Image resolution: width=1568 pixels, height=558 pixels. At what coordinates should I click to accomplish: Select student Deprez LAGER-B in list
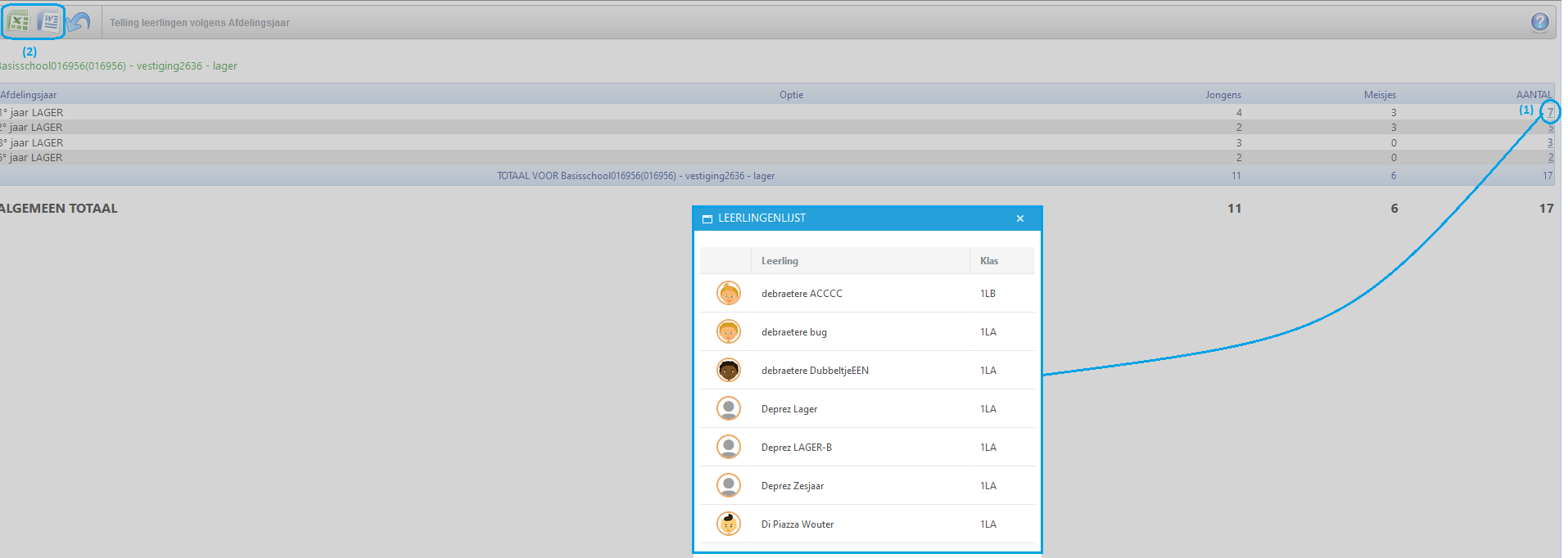796,448
